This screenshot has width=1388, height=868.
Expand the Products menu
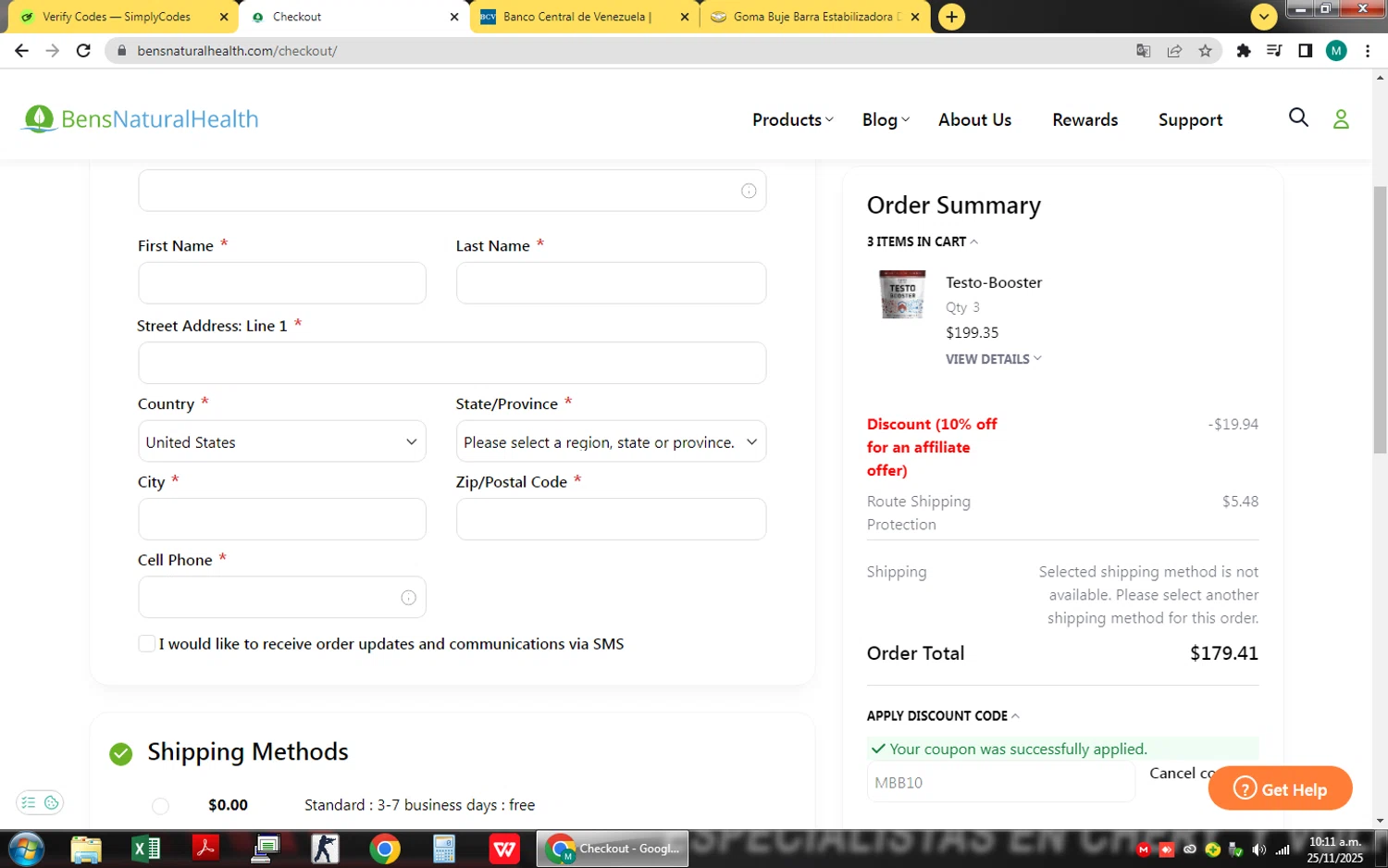793,119
